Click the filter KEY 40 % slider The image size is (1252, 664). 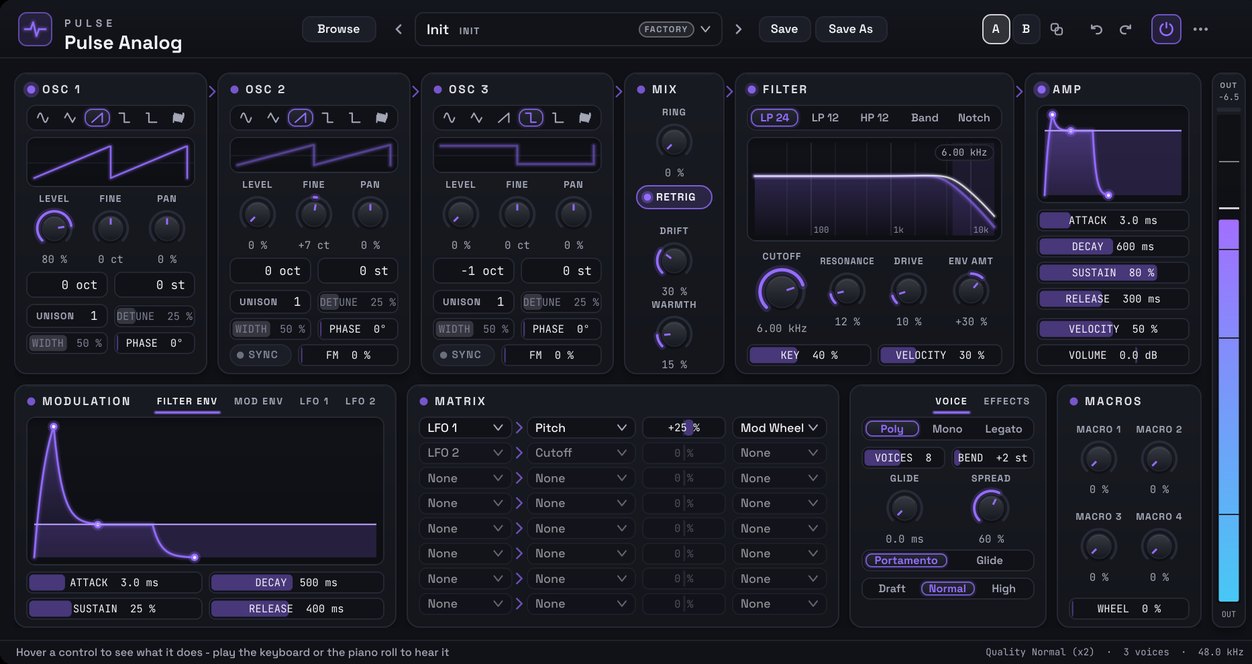click(x=810, y=355)
